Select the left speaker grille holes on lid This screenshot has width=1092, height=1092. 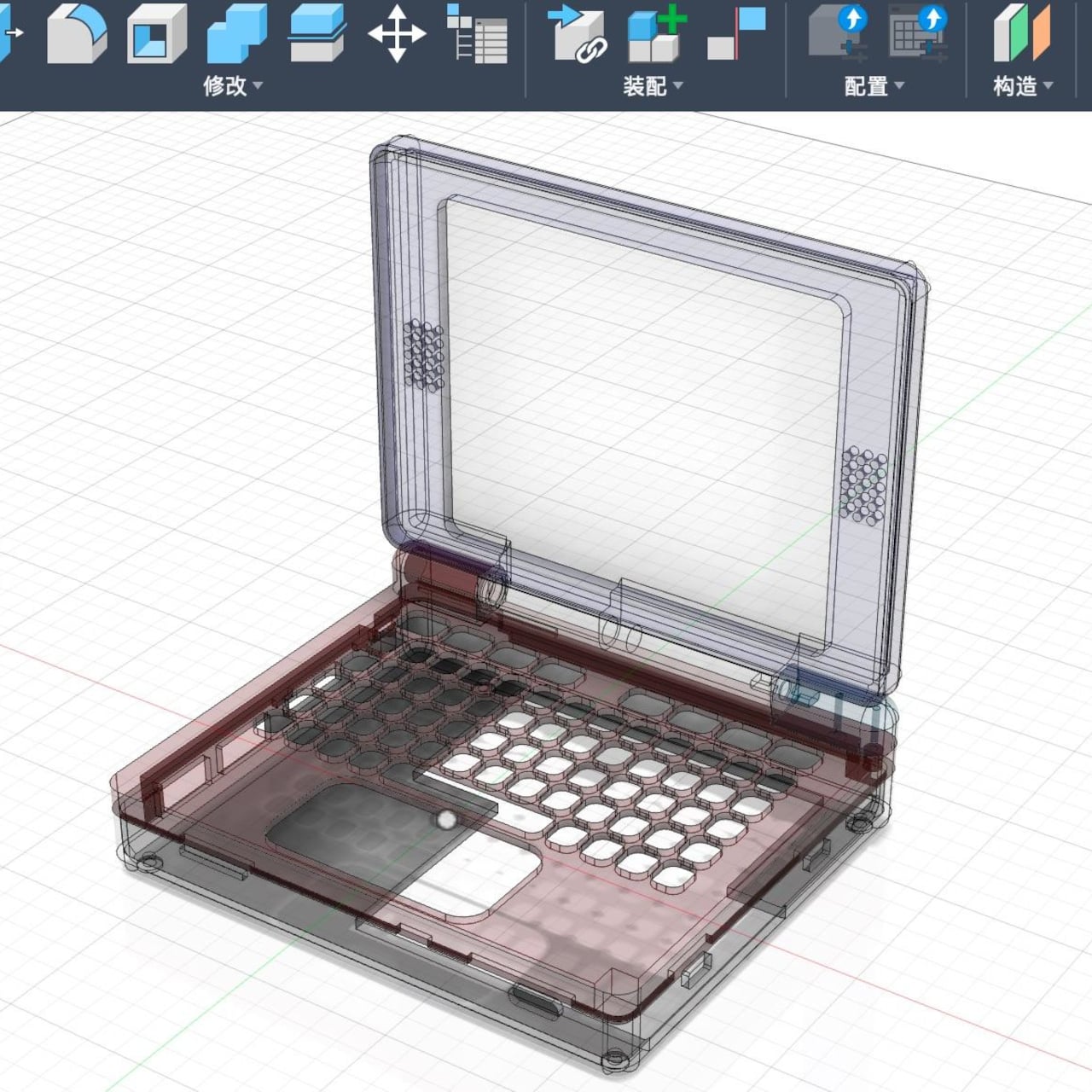423,355
